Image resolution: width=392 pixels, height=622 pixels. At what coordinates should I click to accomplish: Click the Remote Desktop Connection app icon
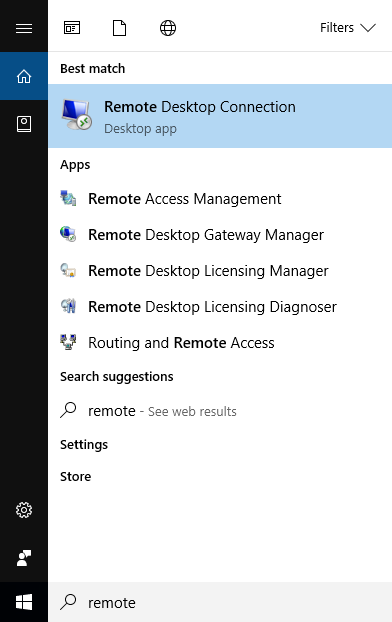(x=77, y=115)
